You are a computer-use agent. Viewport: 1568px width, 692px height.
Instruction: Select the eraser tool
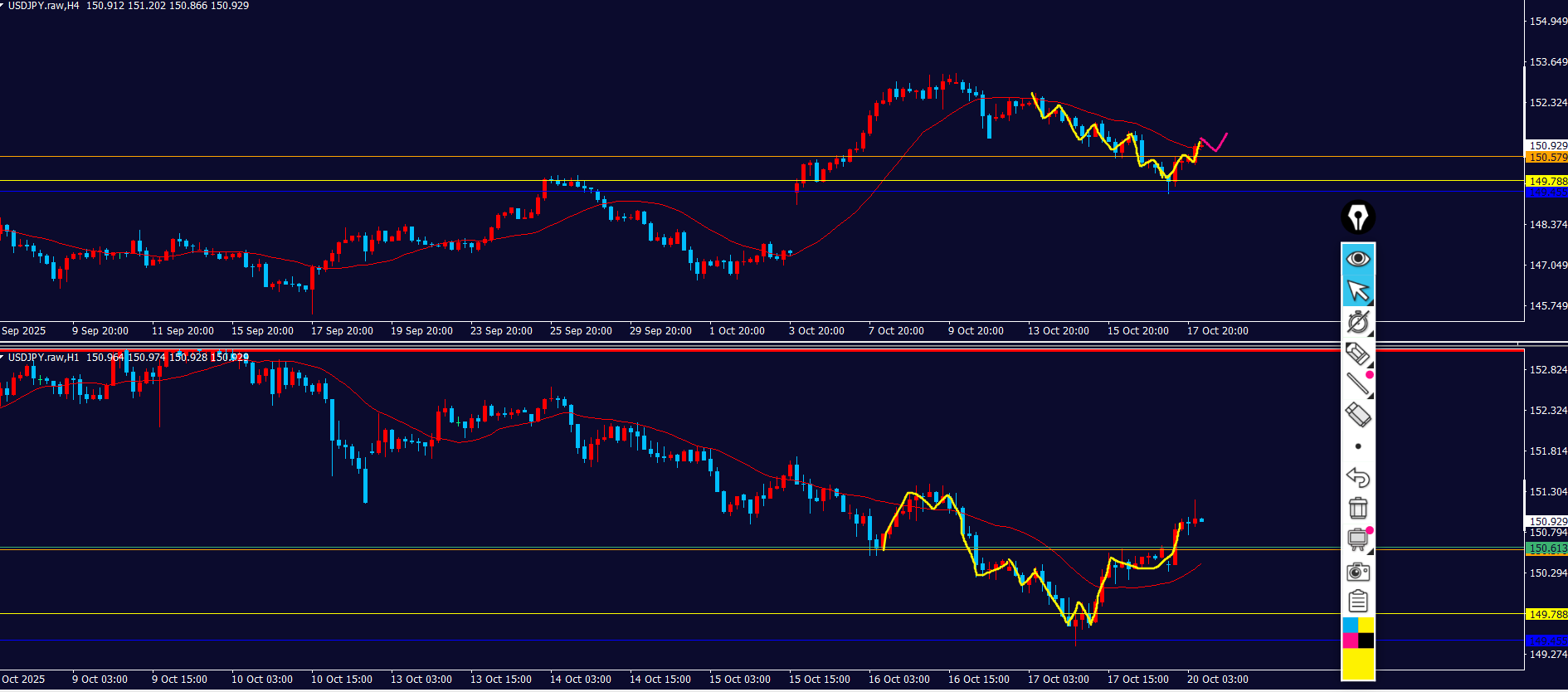[x=1357, y=414]
